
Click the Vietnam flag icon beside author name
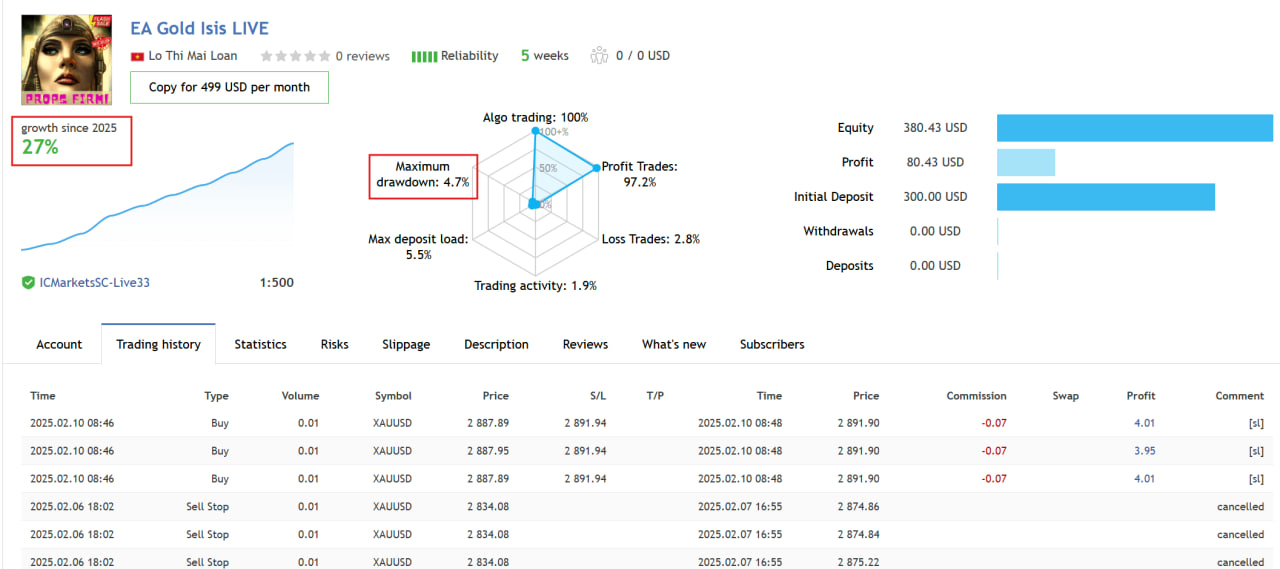[138, 56]
